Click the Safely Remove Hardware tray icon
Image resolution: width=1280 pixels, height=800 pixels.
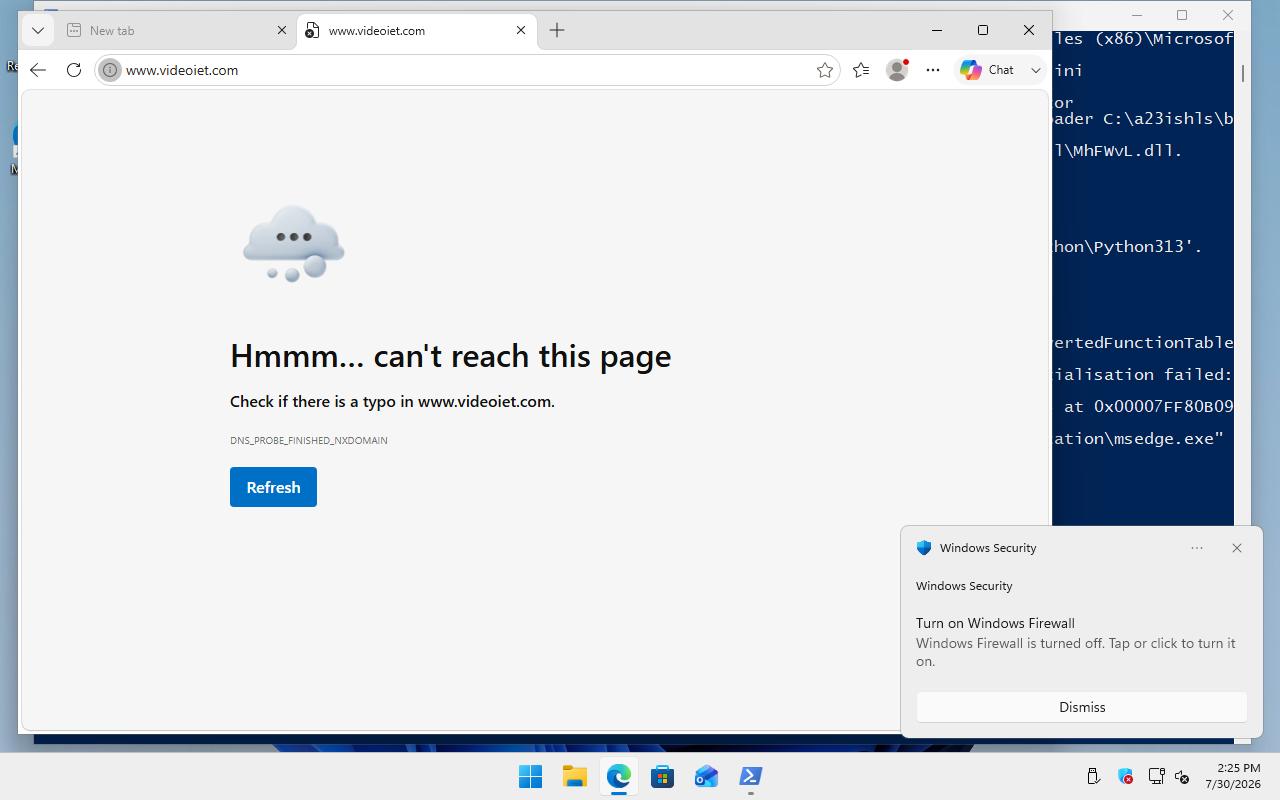1093,776
